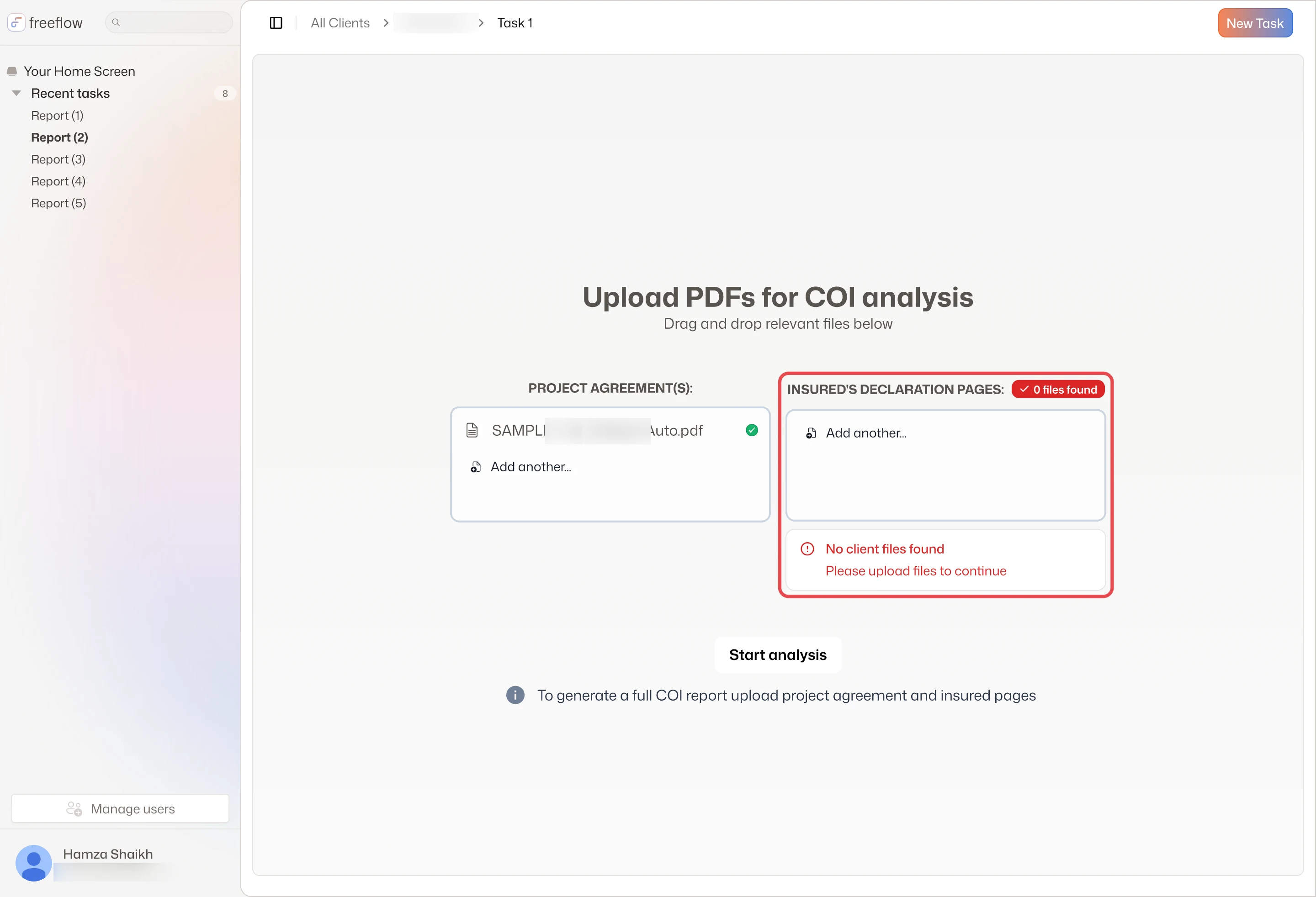This screenshot has height=897, width=1316.
Task: Click the No client files found message
Action: pyautogui.click(x=885, y=549)
